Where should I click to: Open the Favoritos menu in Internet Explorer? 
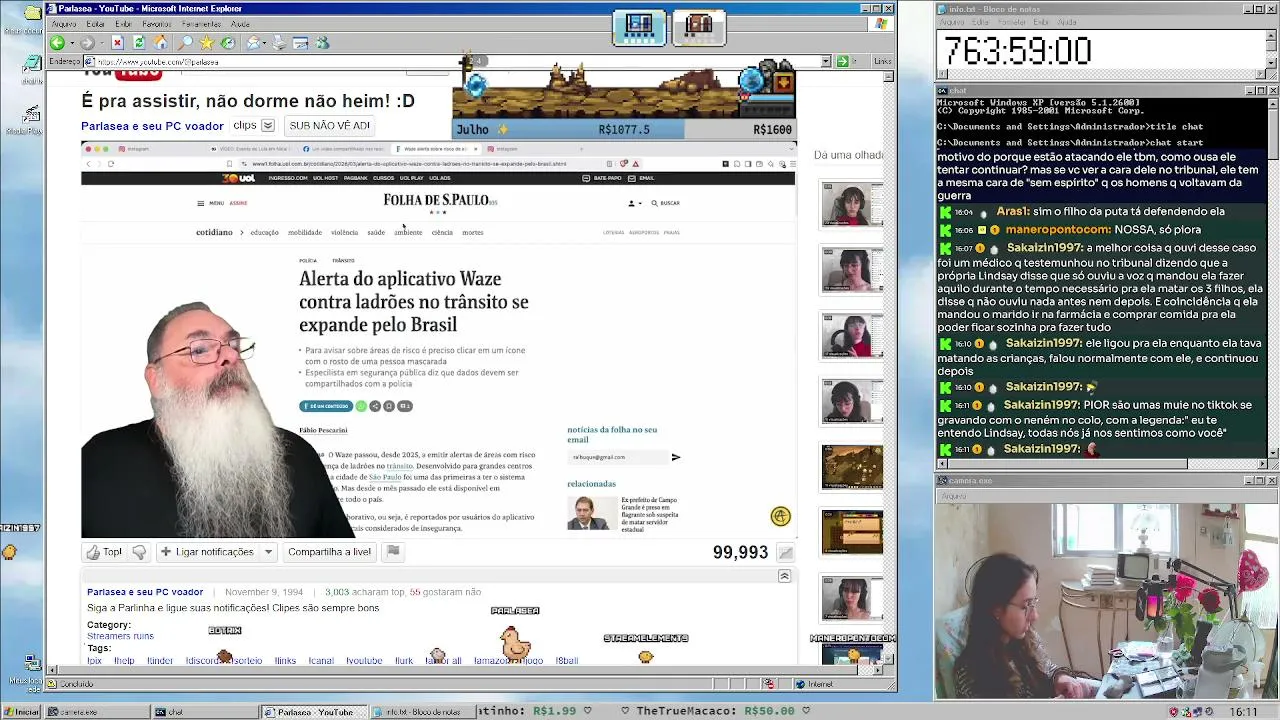156,24
